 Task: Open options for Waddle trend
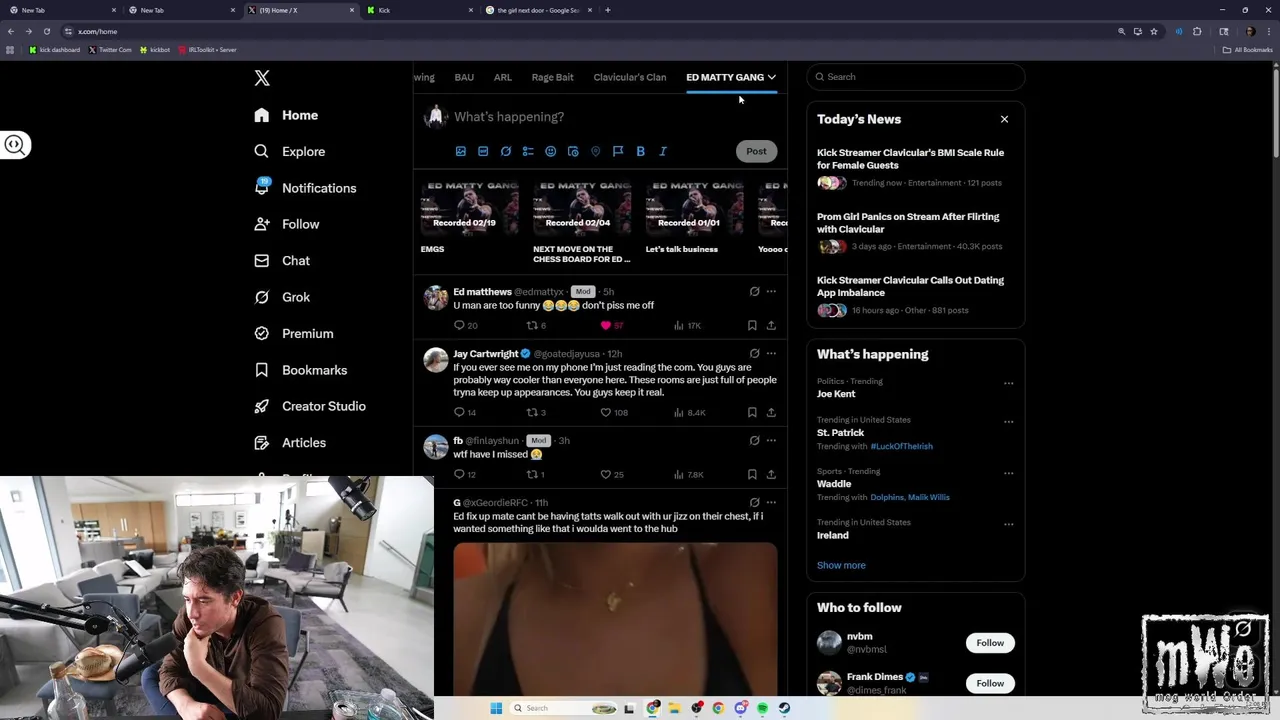[1008, 473]
